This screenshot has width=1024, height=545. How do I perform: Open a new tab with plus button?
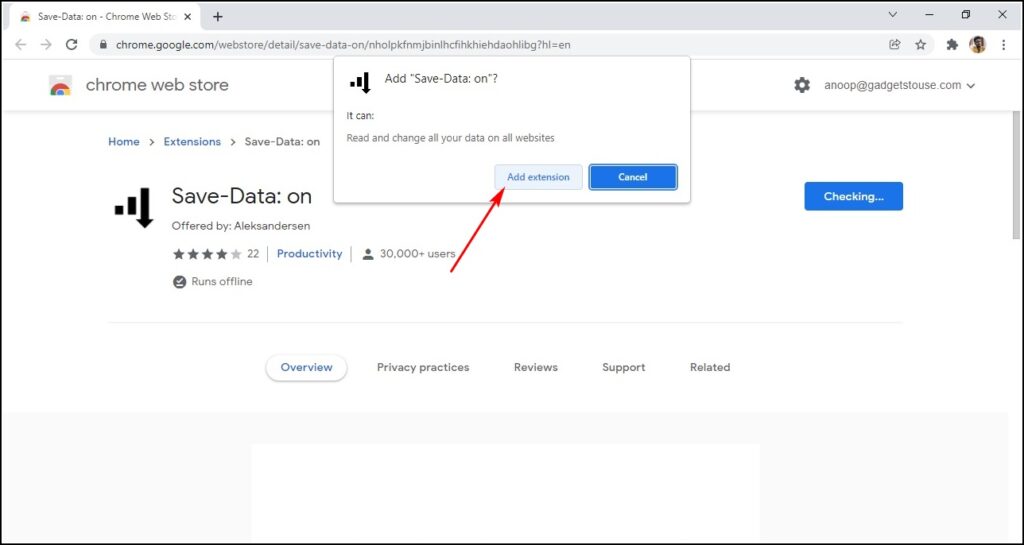tap(218, 16)
